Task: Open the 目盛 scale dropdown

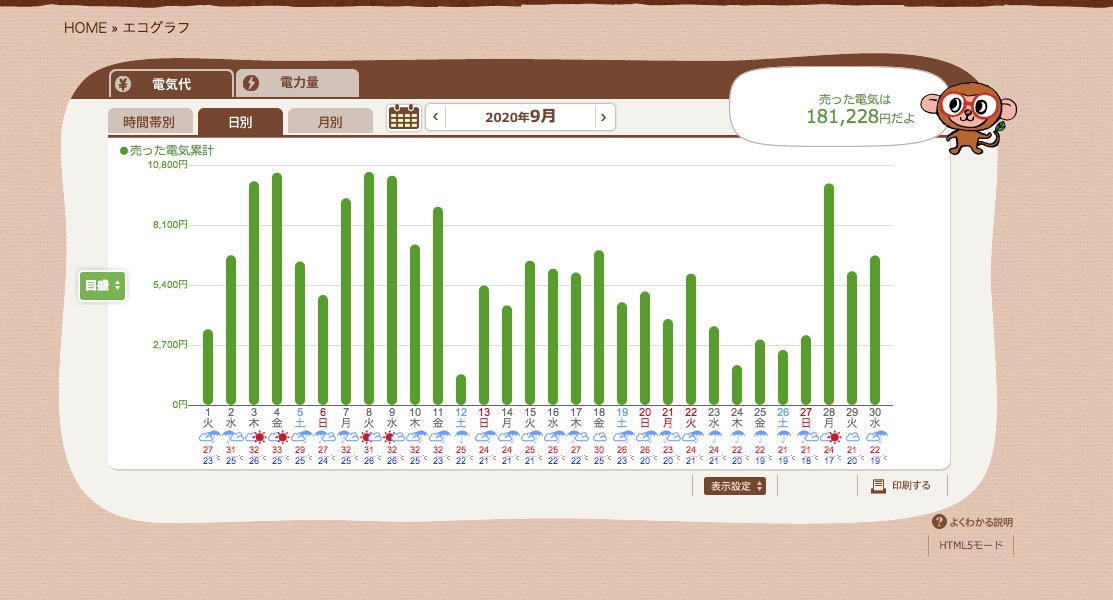Action: pyautogui.click(x=102, y=285)
